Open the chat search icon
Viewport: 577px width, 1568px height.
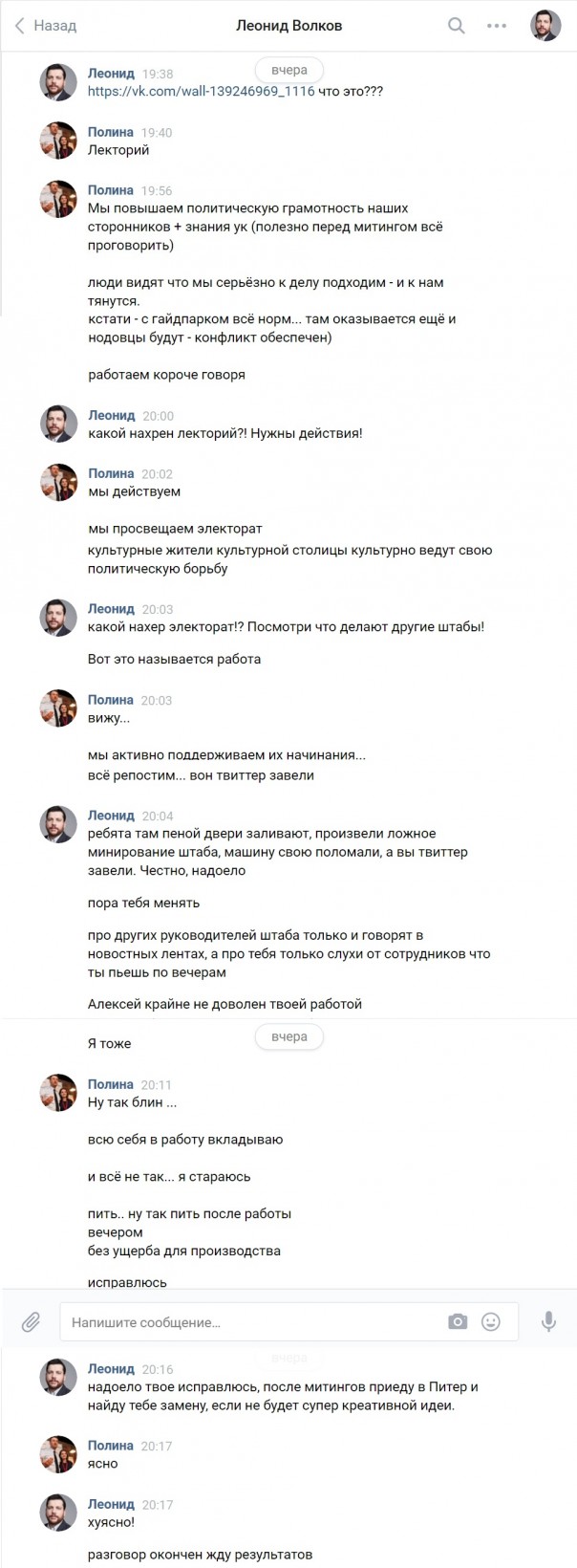point(456,25)
